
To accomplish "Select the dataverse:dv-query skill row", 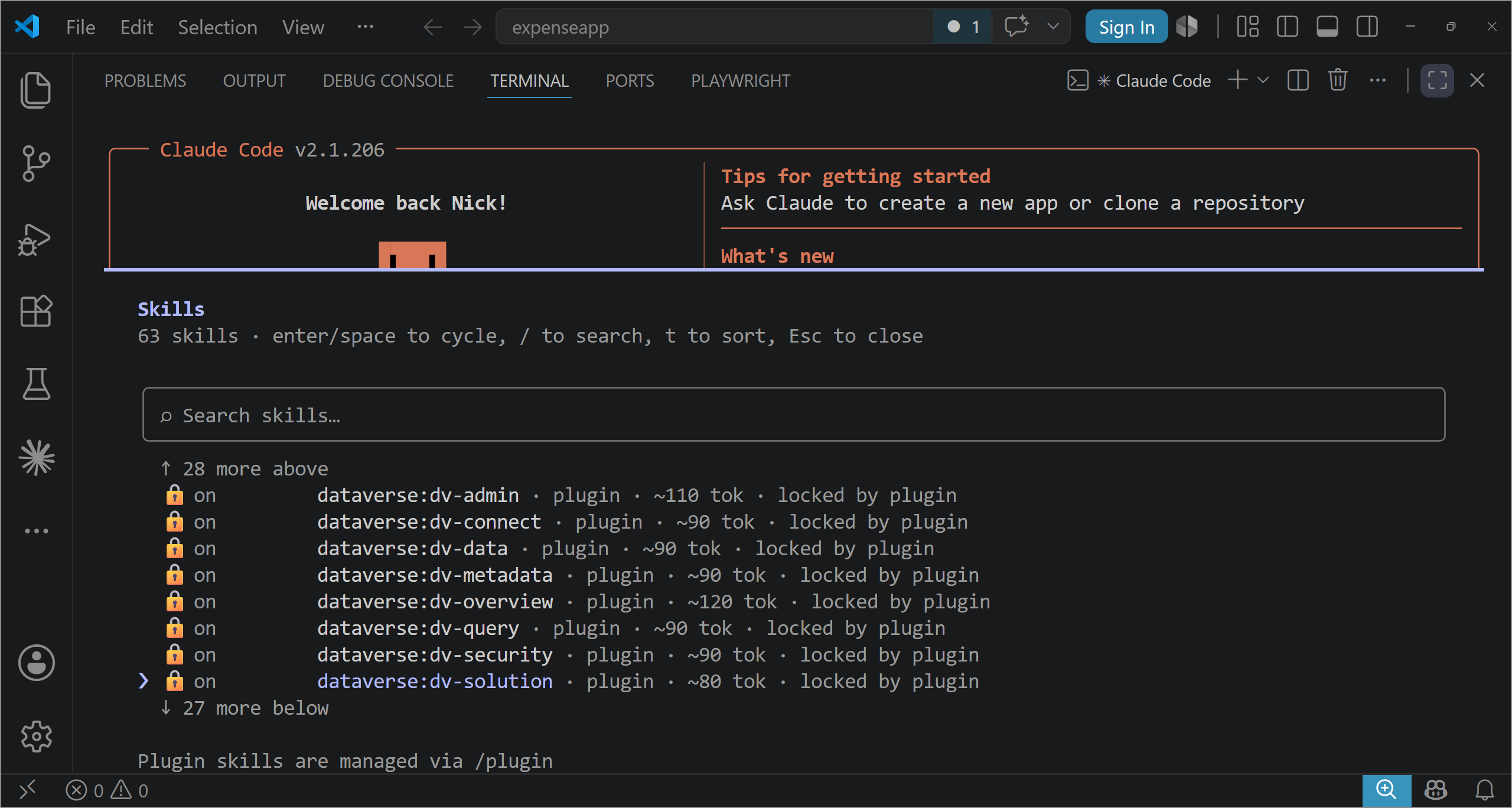I will point(555,628).
